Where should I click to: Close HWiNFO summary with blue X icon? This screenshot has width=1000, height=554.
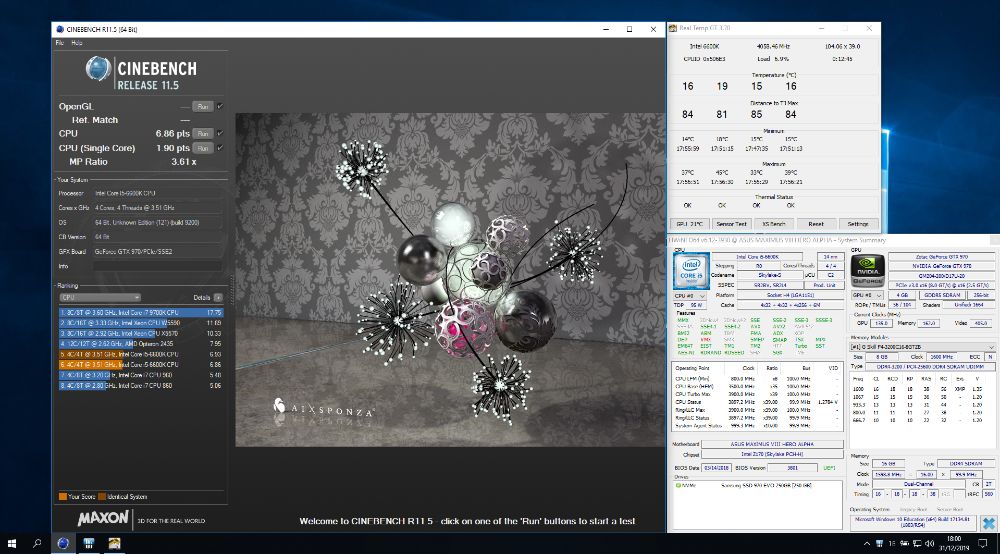point(989,523)
